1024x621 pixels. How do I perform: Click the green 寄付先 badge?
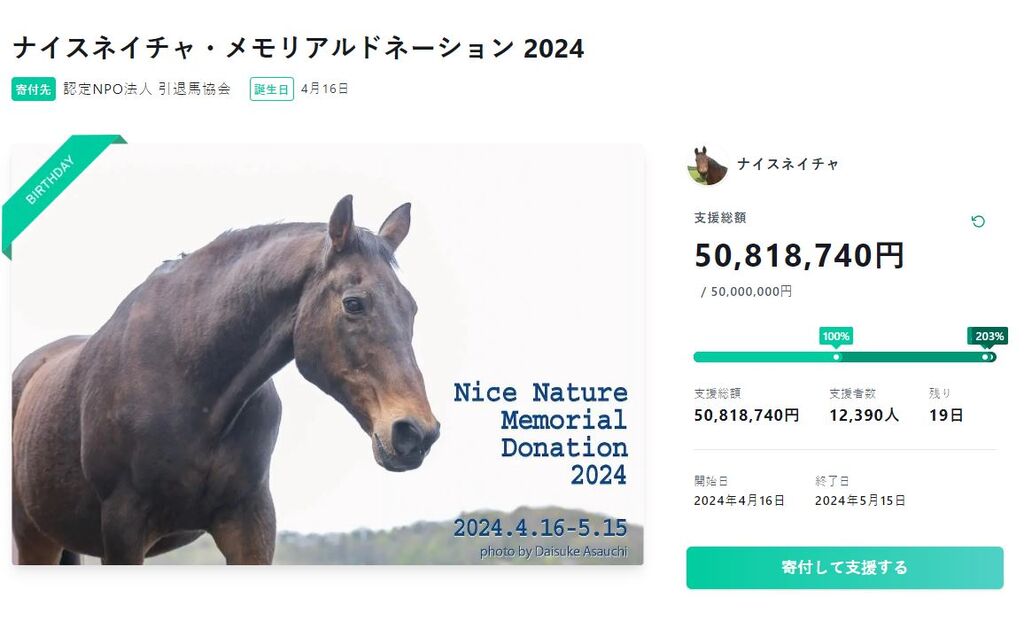(33, 89)
